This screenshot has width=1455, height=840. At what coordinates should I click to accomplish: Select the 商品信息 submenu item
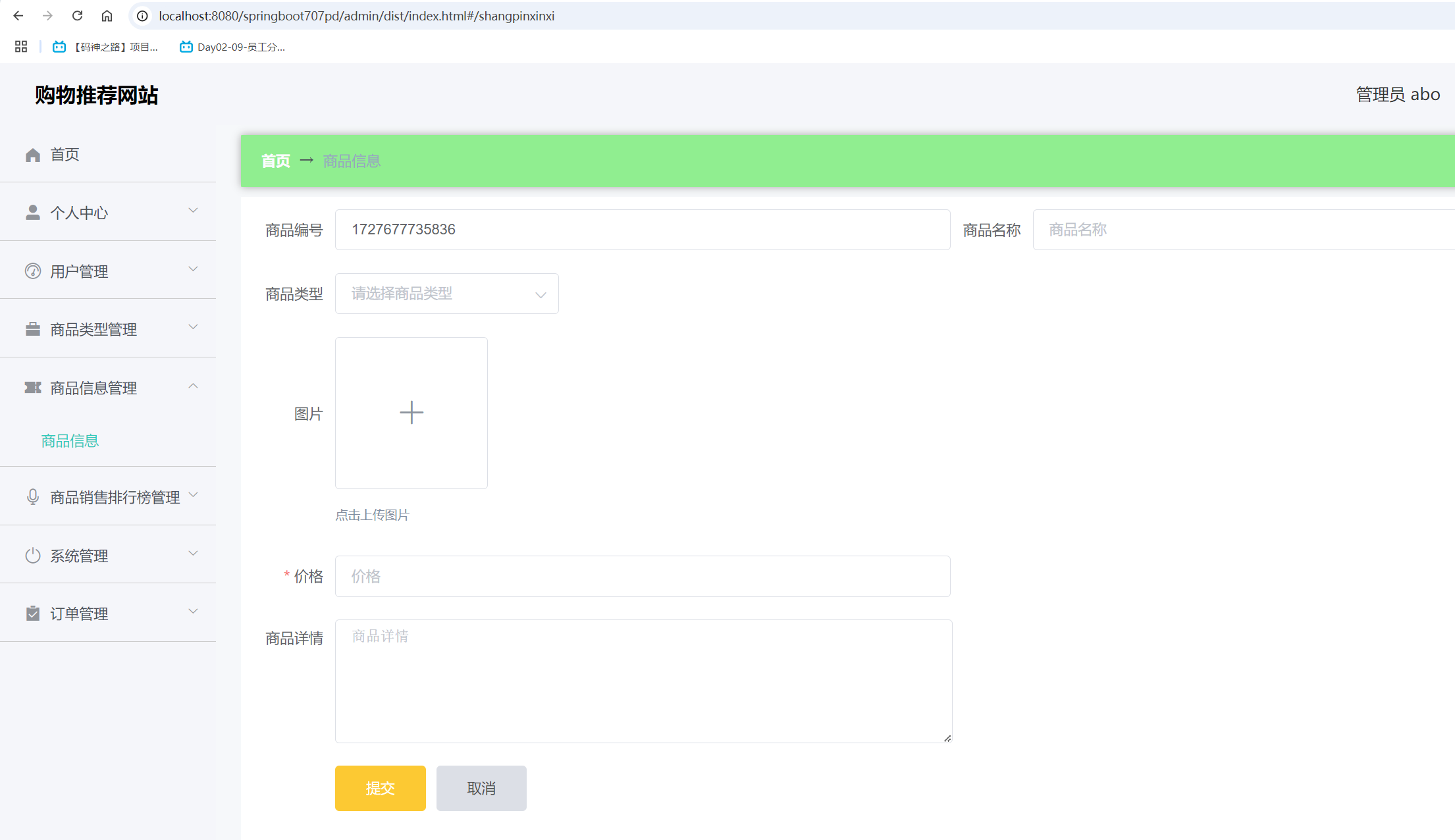(70, 440)
